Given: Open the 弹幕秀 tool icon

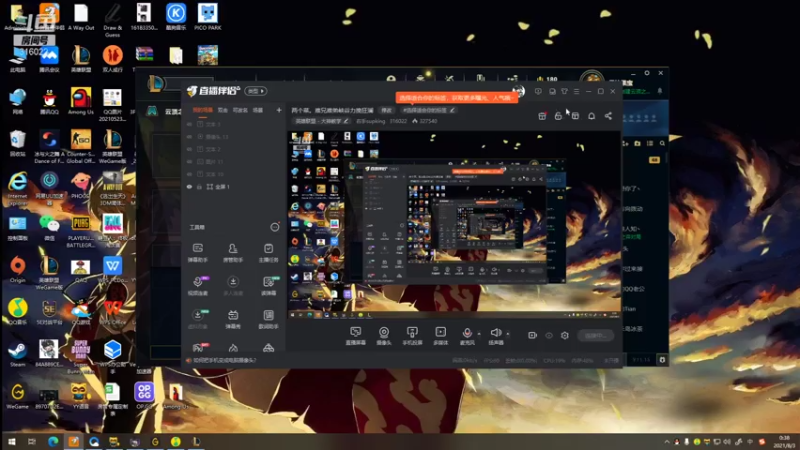Looking at the screenshot, I should (x=233, y=319).
